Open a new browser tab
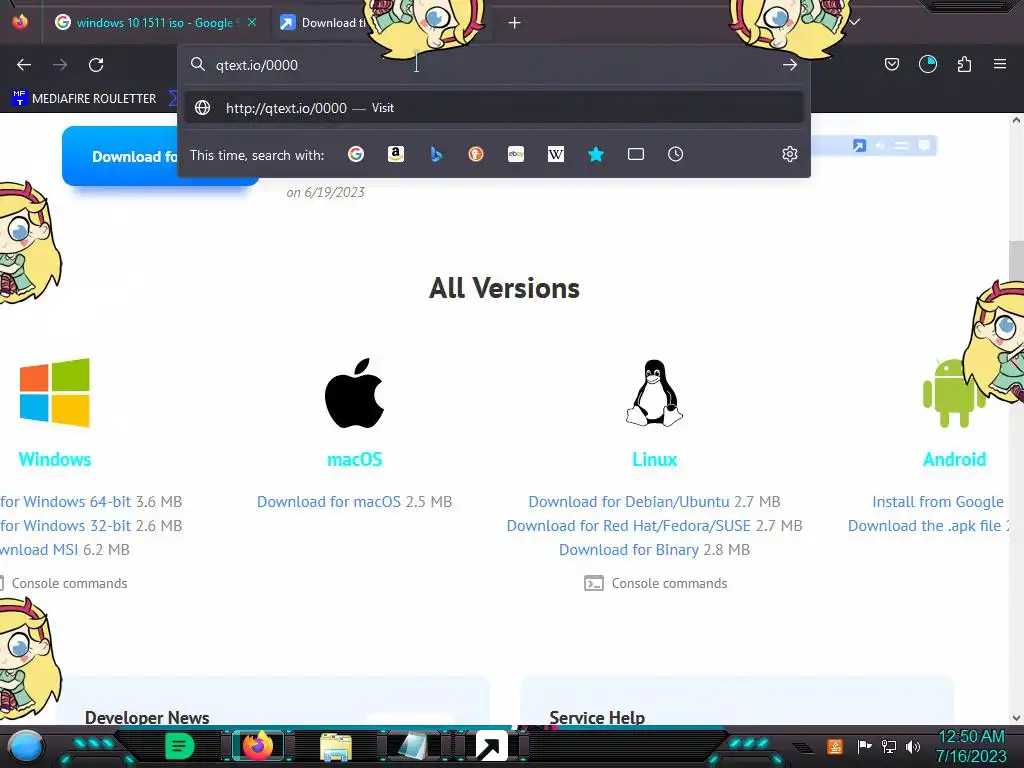The image size is (1024, 768). click(515, 23)
